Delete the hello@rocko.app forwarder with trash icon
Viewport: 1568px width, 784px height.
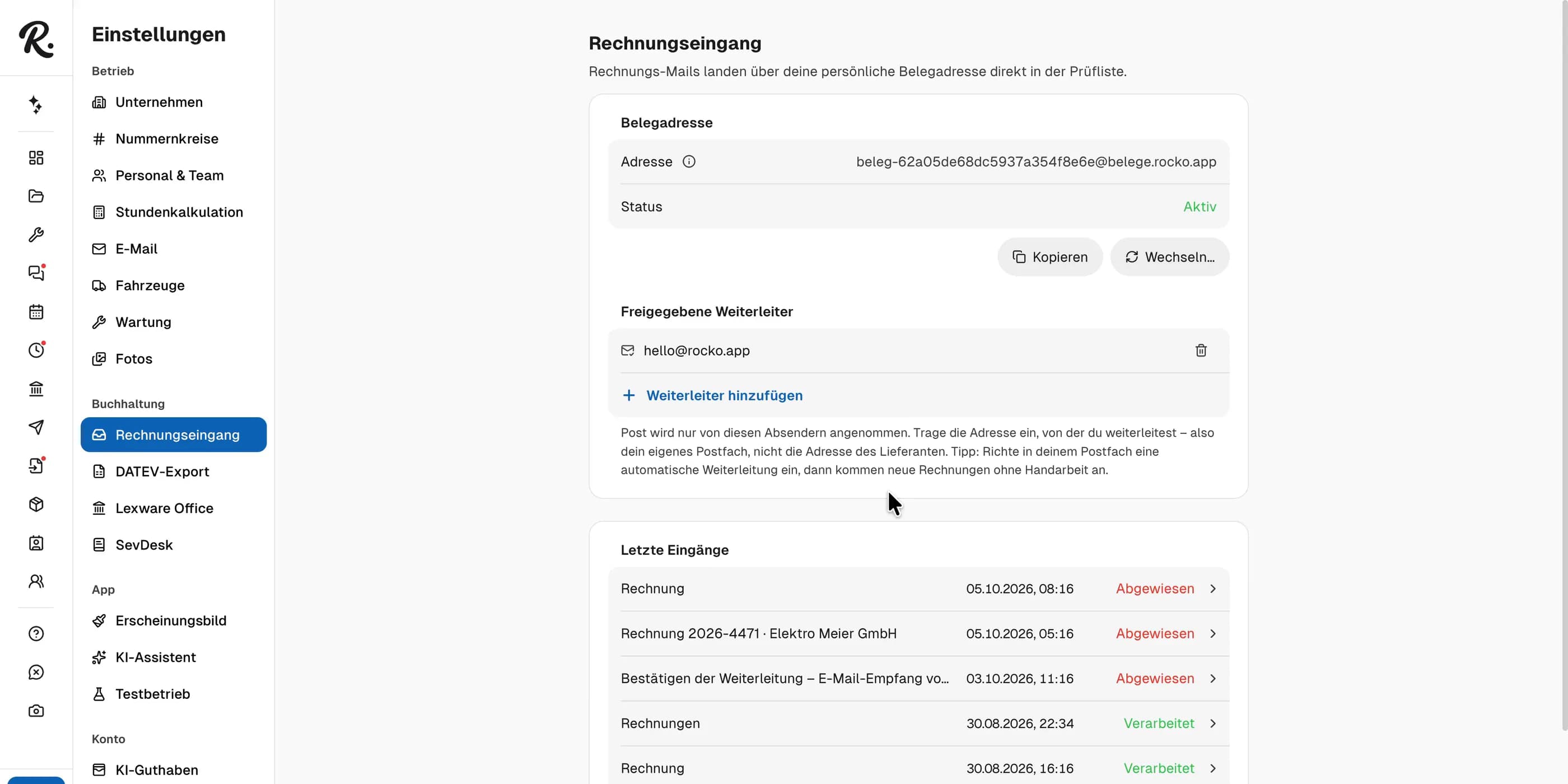pyautogui.click(x=1200, y=351)
